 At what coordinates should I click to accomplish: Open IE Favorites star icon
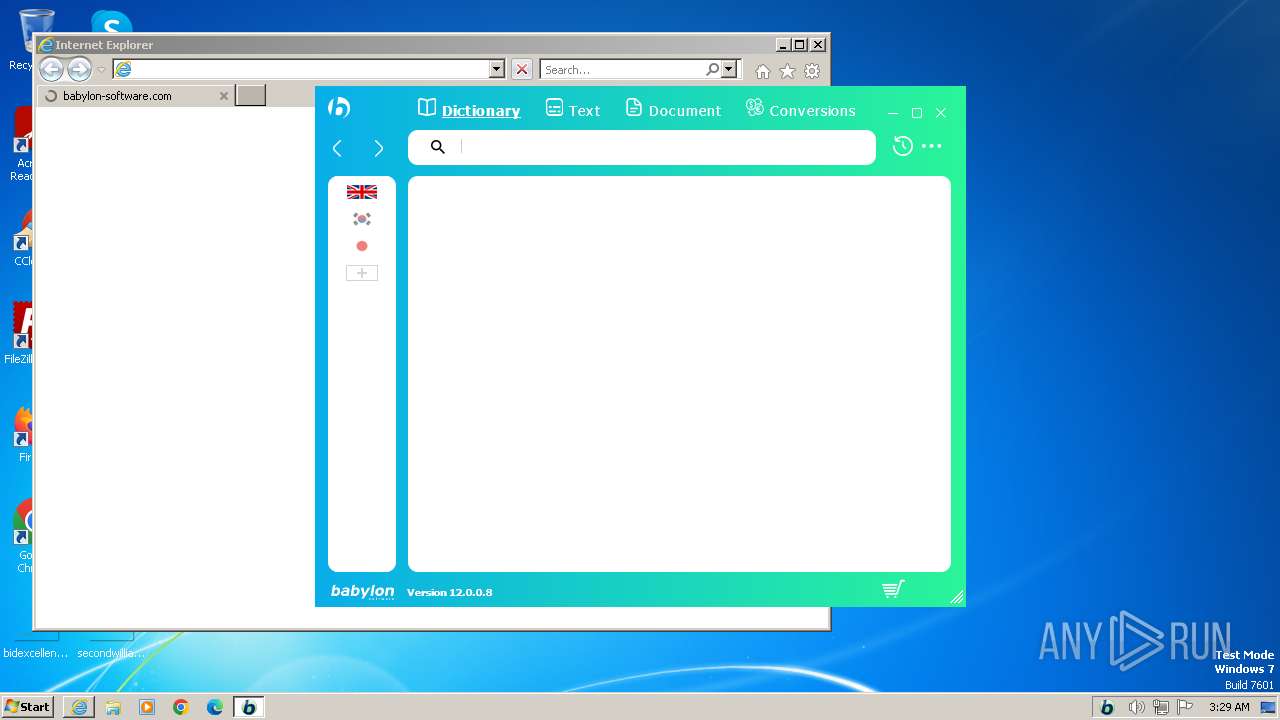(x=787, y=71)
